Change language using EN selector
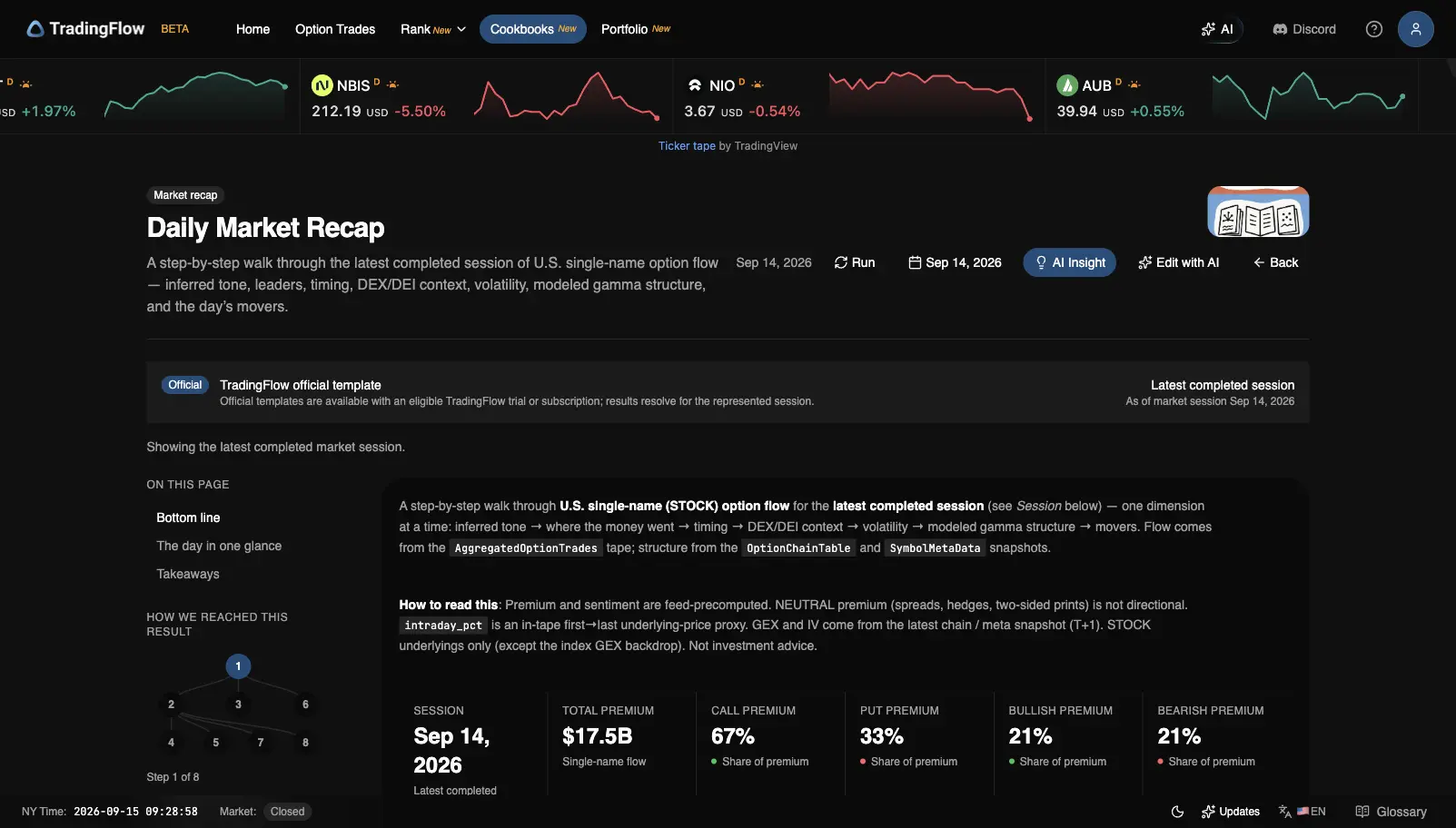This screenshot has height=828, width=1456. pyautogui.click(x=1302, y=812)
